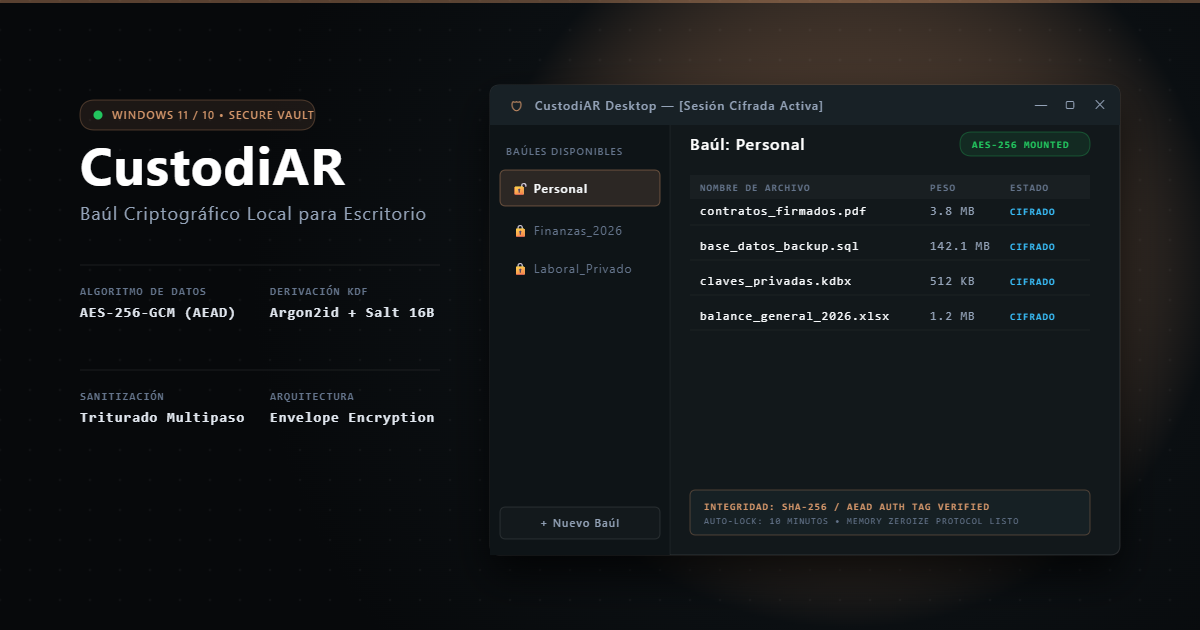
Task: Click the Baúl Criptográfico Local subtitle
Action: coord(253,214)
